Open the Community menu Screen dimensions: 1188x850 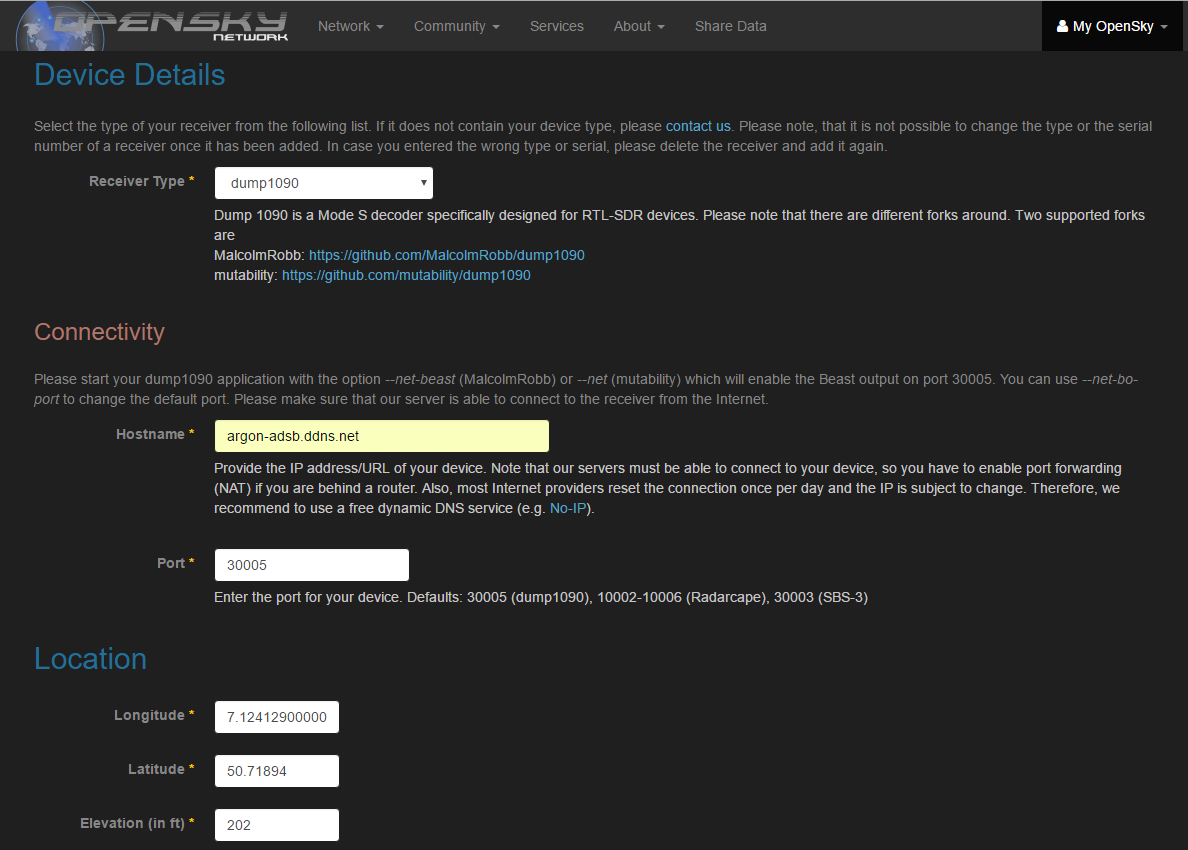(x=457, y=26)
